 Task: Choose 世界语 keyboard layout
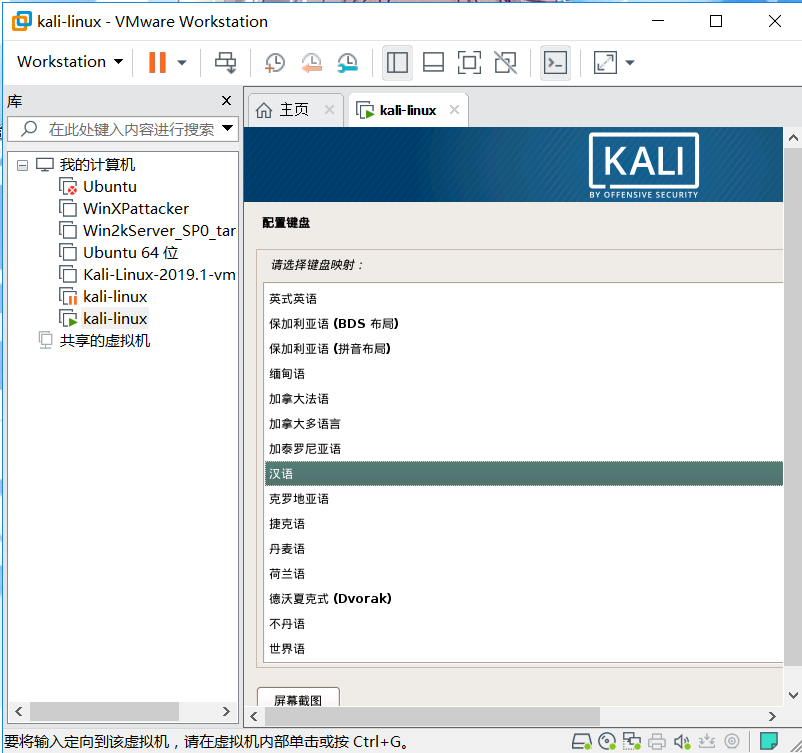coord(524,649)
